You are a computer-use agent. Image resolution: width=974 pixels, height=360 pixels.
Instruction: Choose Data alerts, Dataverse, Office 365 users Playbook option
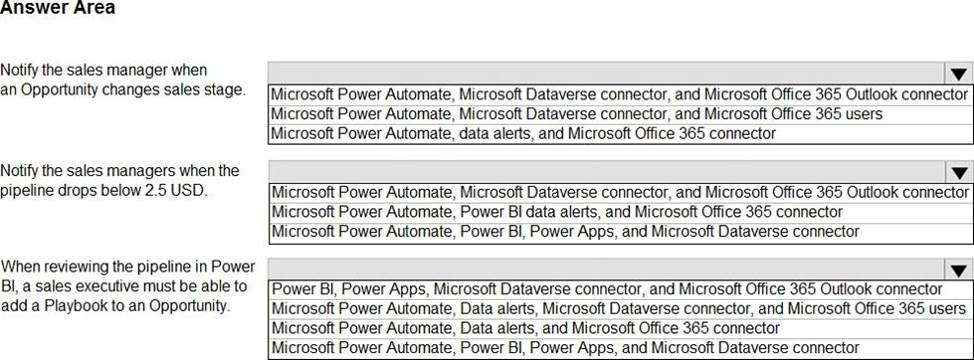621,308
